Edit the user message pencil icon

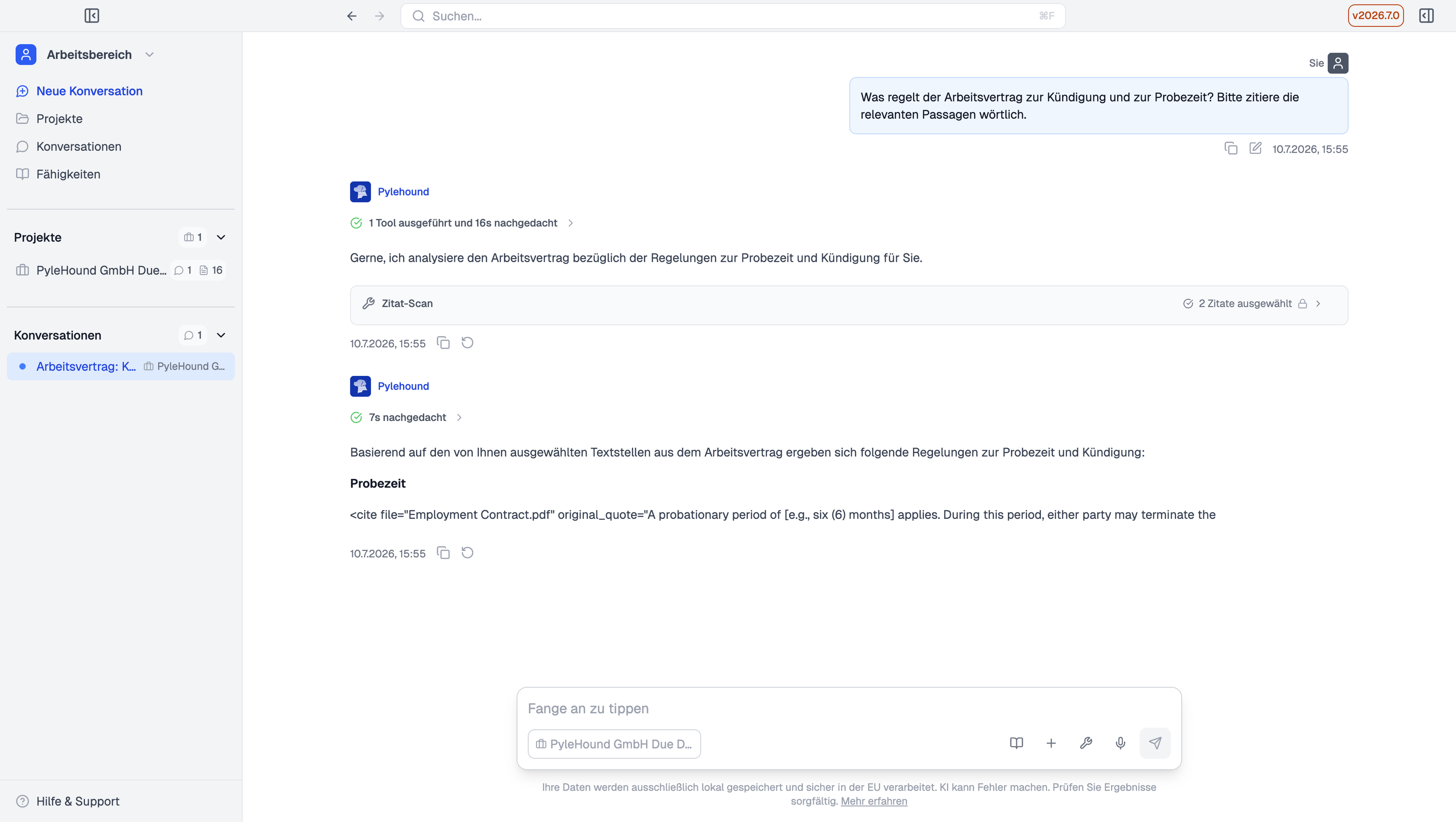click(x=1255, y=149)
